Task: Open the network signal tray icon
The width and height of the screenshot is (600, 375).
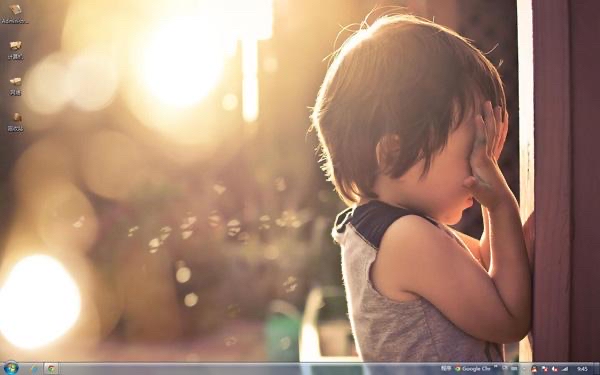Action: (565, 369)
